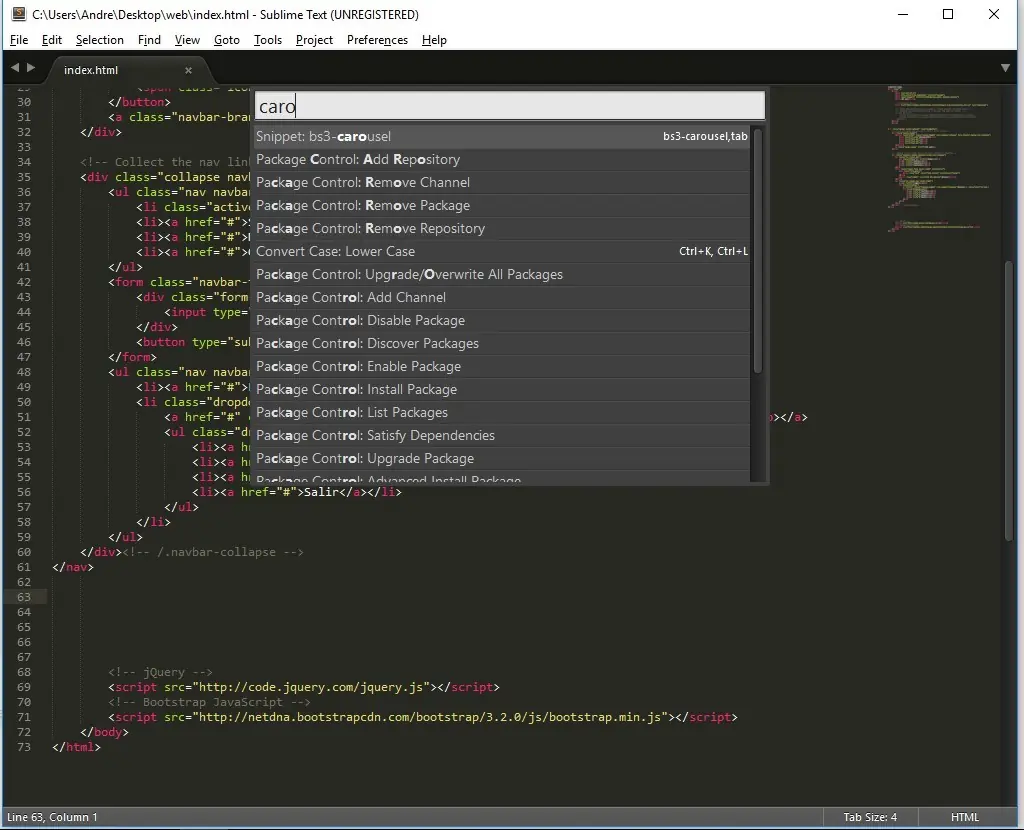This screenshot has height=830, width=1024.
Task: Click the jquery.js script URL on line 69
Action: tap(313, 687)
